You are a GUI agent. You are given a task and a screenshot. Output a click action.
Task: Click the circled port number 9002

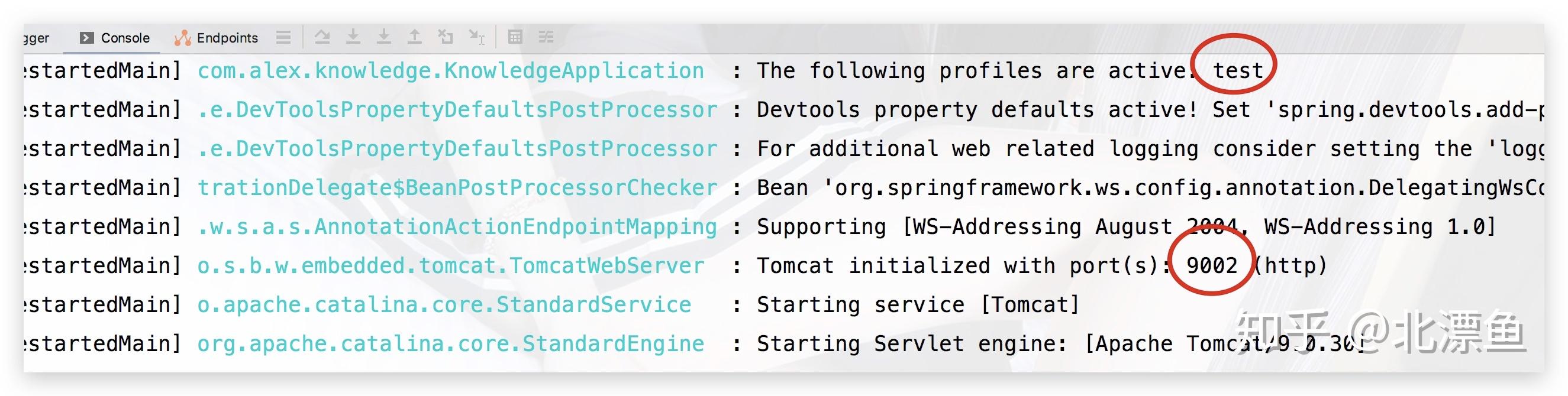1211,266
